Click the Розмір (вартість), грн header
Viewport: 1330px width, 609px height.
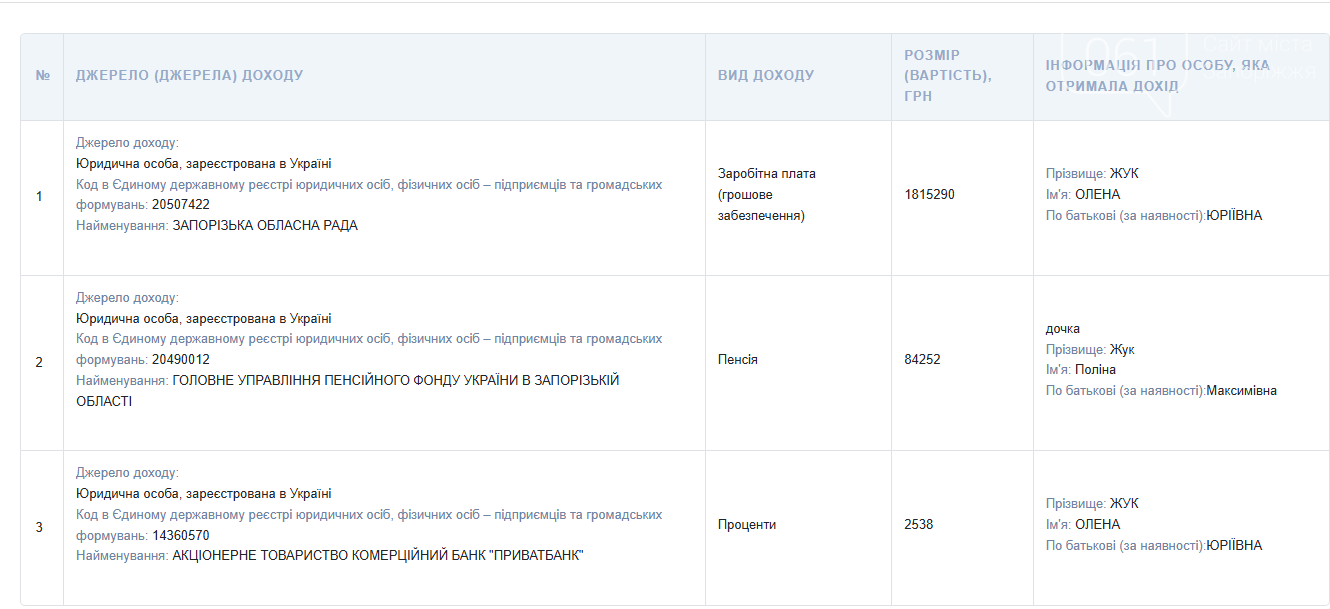click(x=947, y=76)
